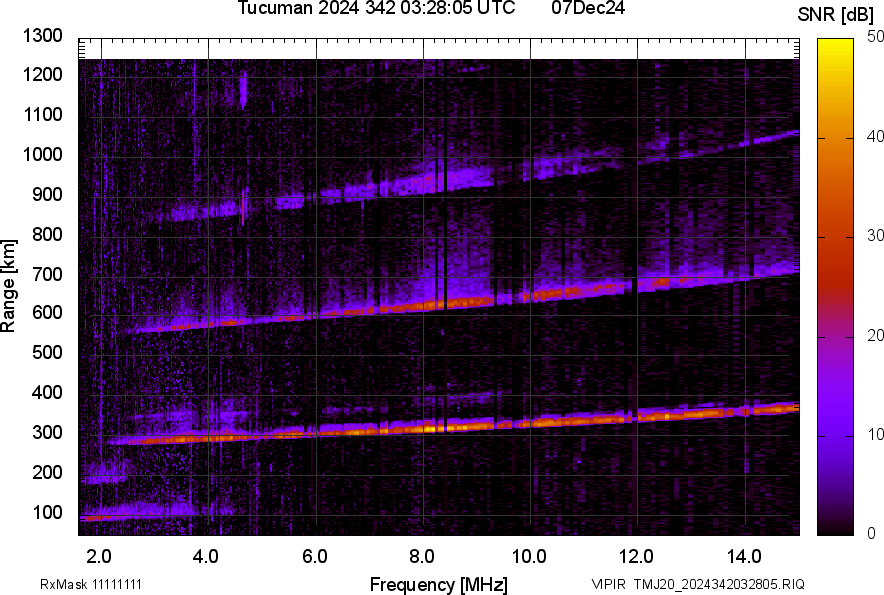Click the VIPIR TMJ20 filename footer text
Screen dimensions: 884x595
point(698,584)
